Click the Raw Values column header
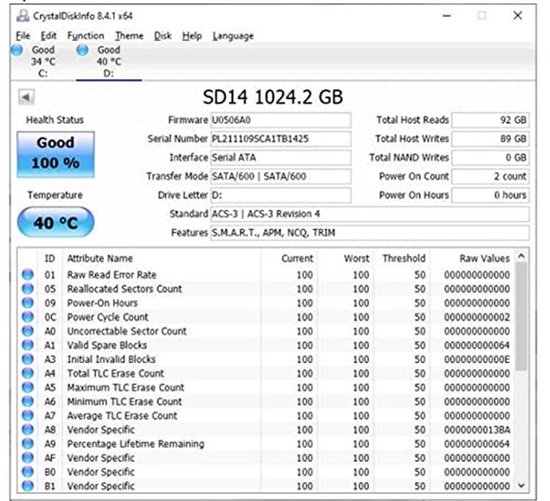This screenshot has height=501, width=550. [472, 259]
